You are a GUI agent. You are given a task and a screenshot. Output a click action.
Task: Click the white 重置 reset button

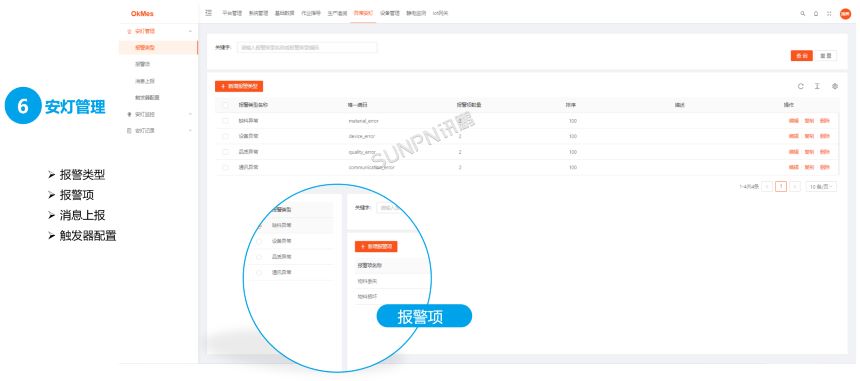[826, 56]
